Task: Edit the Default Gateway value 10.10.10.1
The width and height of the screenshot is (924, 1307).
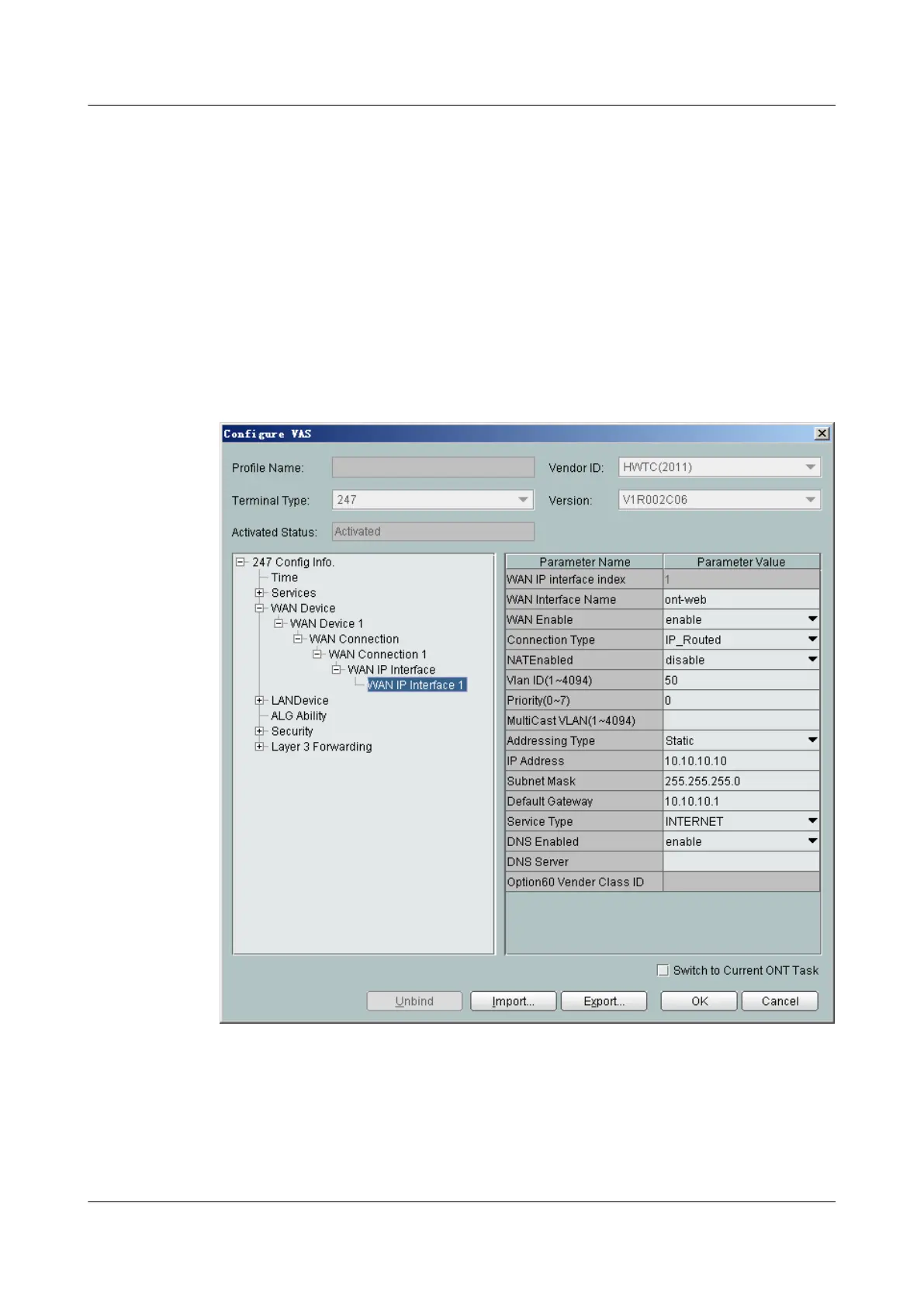Action: (741, 801)
